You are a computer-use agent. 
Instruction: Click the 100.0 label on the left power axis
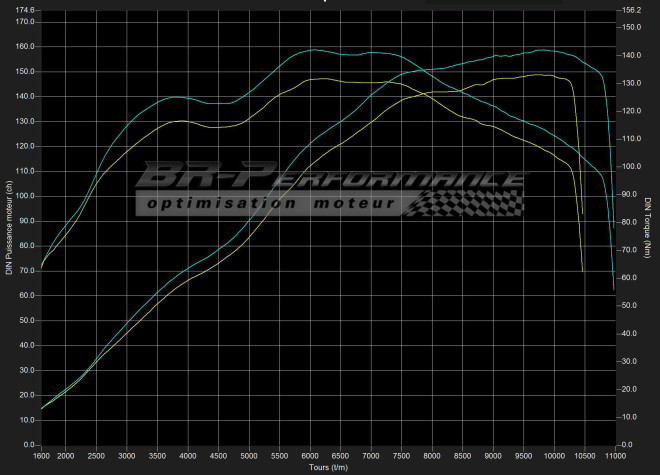tap(26, 196)
